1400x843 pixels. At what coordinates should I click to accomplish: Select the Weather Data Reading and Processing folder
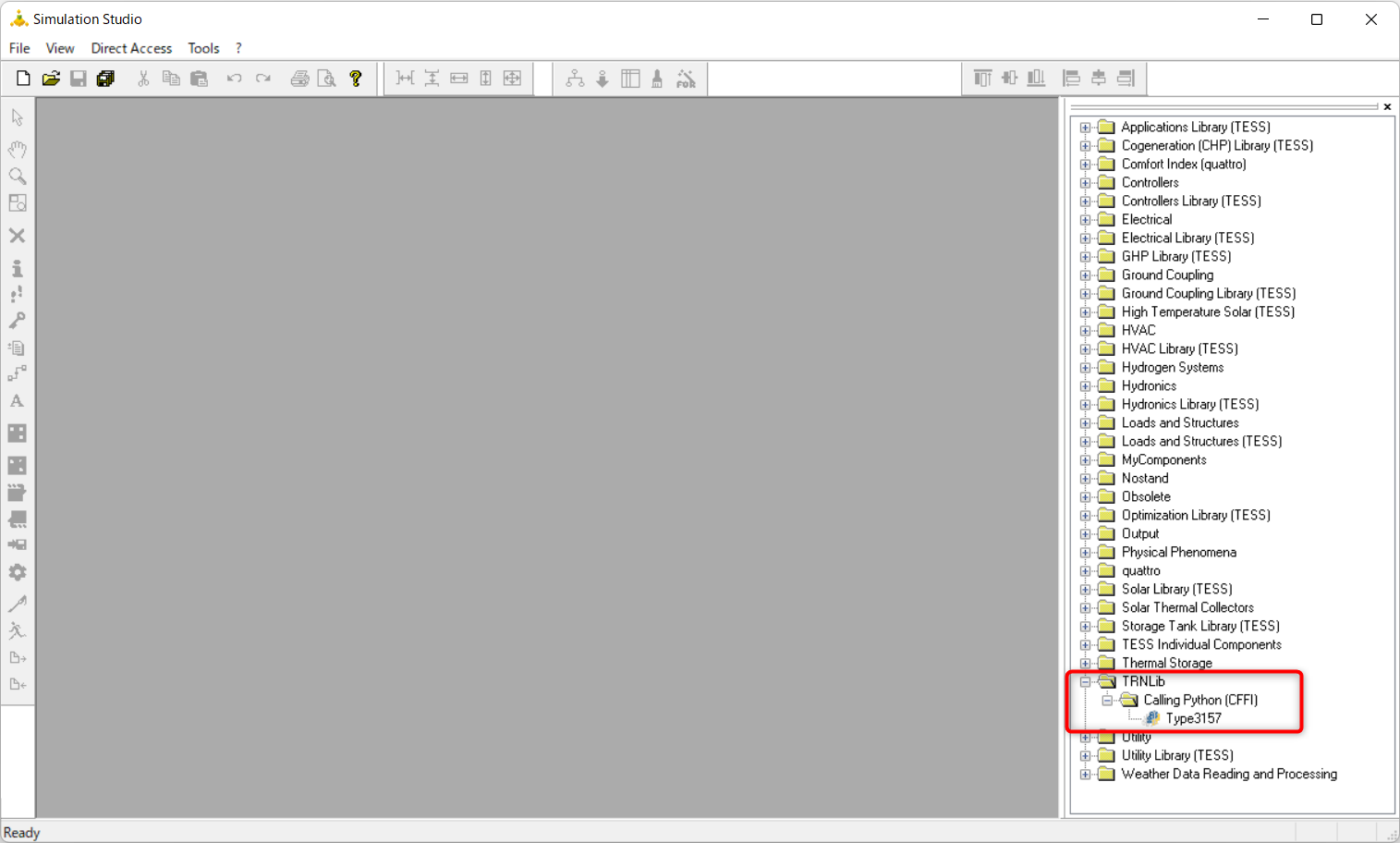coord(1228,774)
